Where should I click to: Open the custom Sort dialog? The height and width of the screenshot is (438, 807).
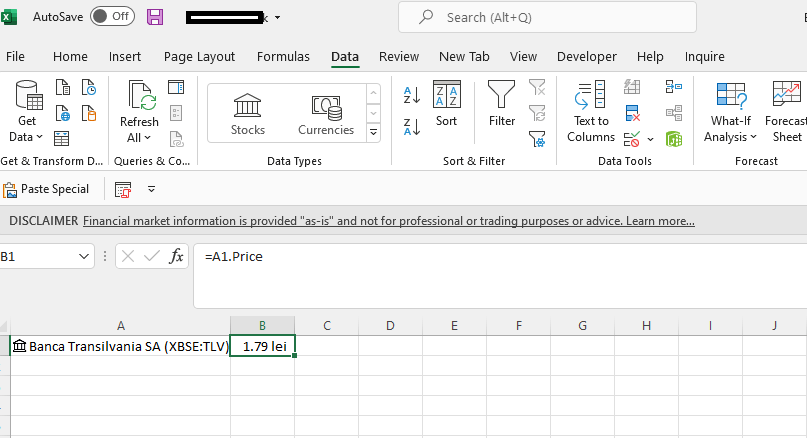(x=446, y=103)
